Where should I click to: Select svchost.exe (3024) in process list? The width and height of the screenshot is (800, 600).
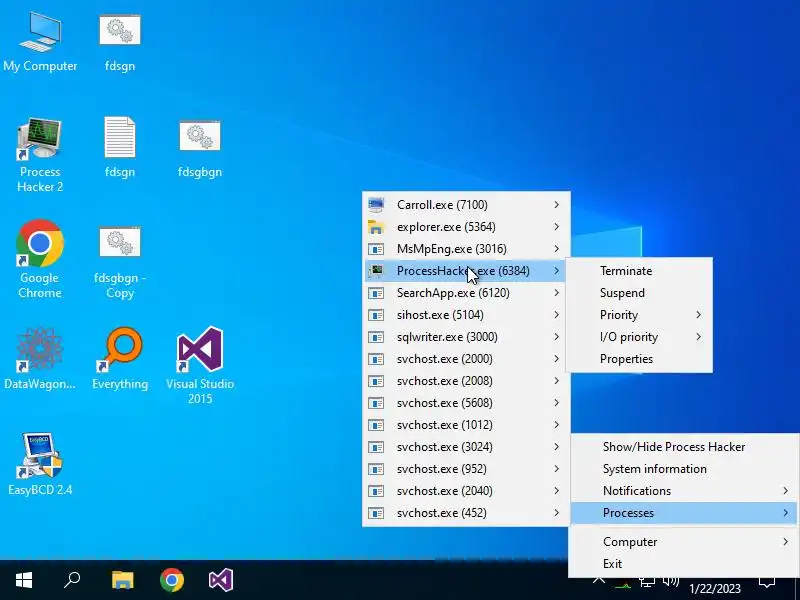coord(466,447)
